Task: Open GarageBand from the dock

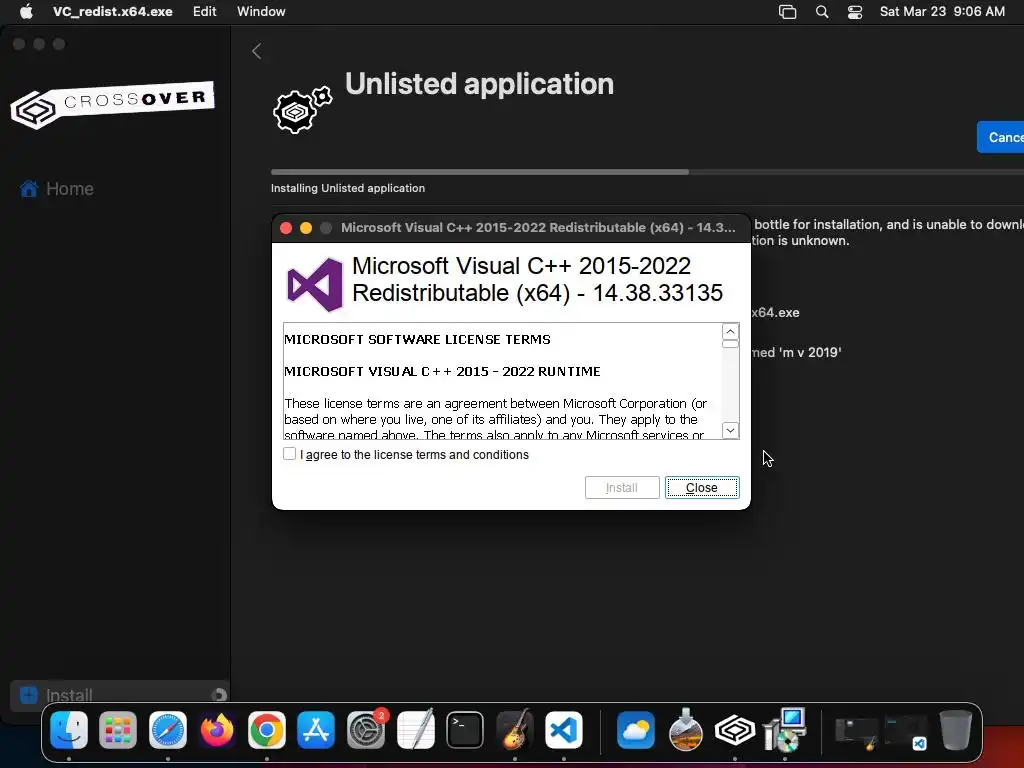Action: pyautogui.click(x=515, y=730)
